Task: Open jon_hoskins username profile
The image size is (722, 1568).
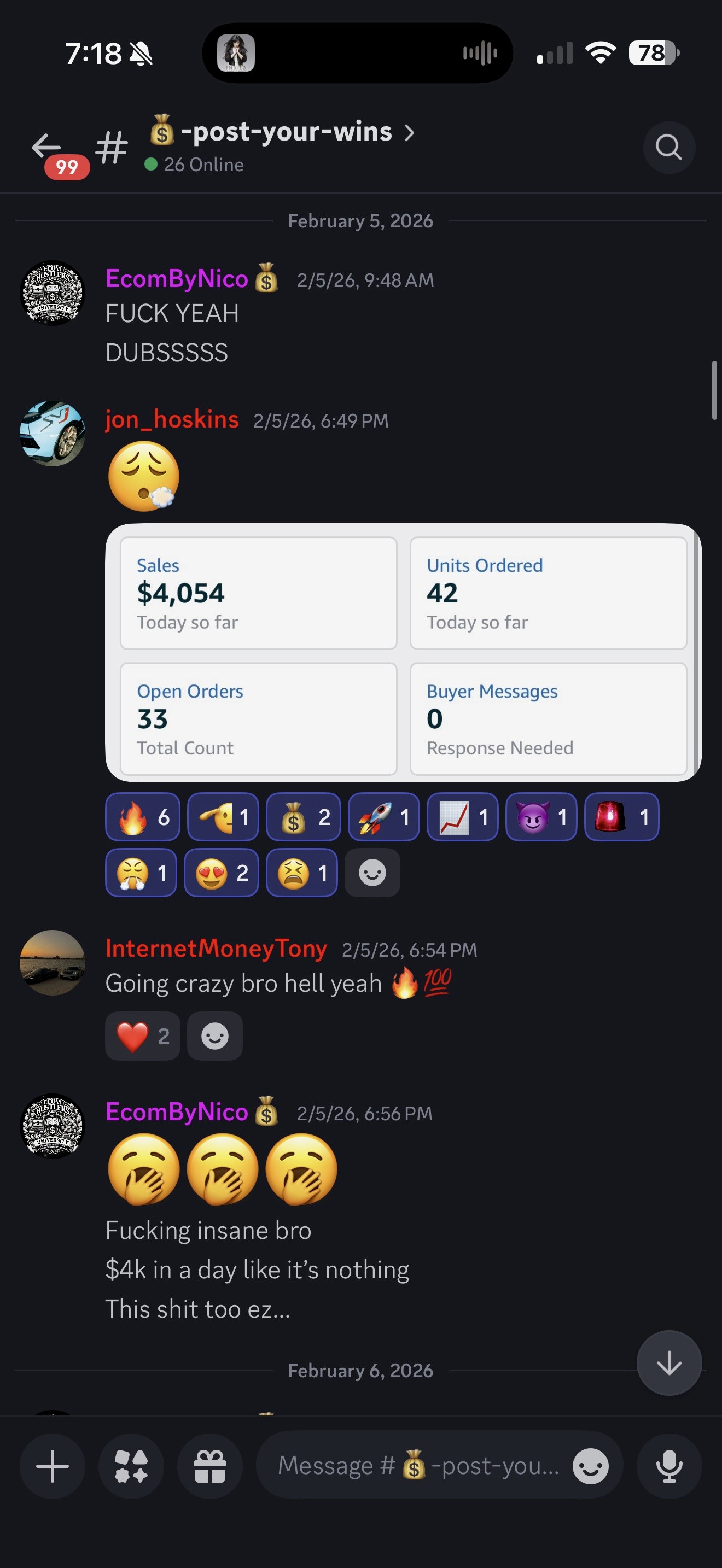Action: 172,419
